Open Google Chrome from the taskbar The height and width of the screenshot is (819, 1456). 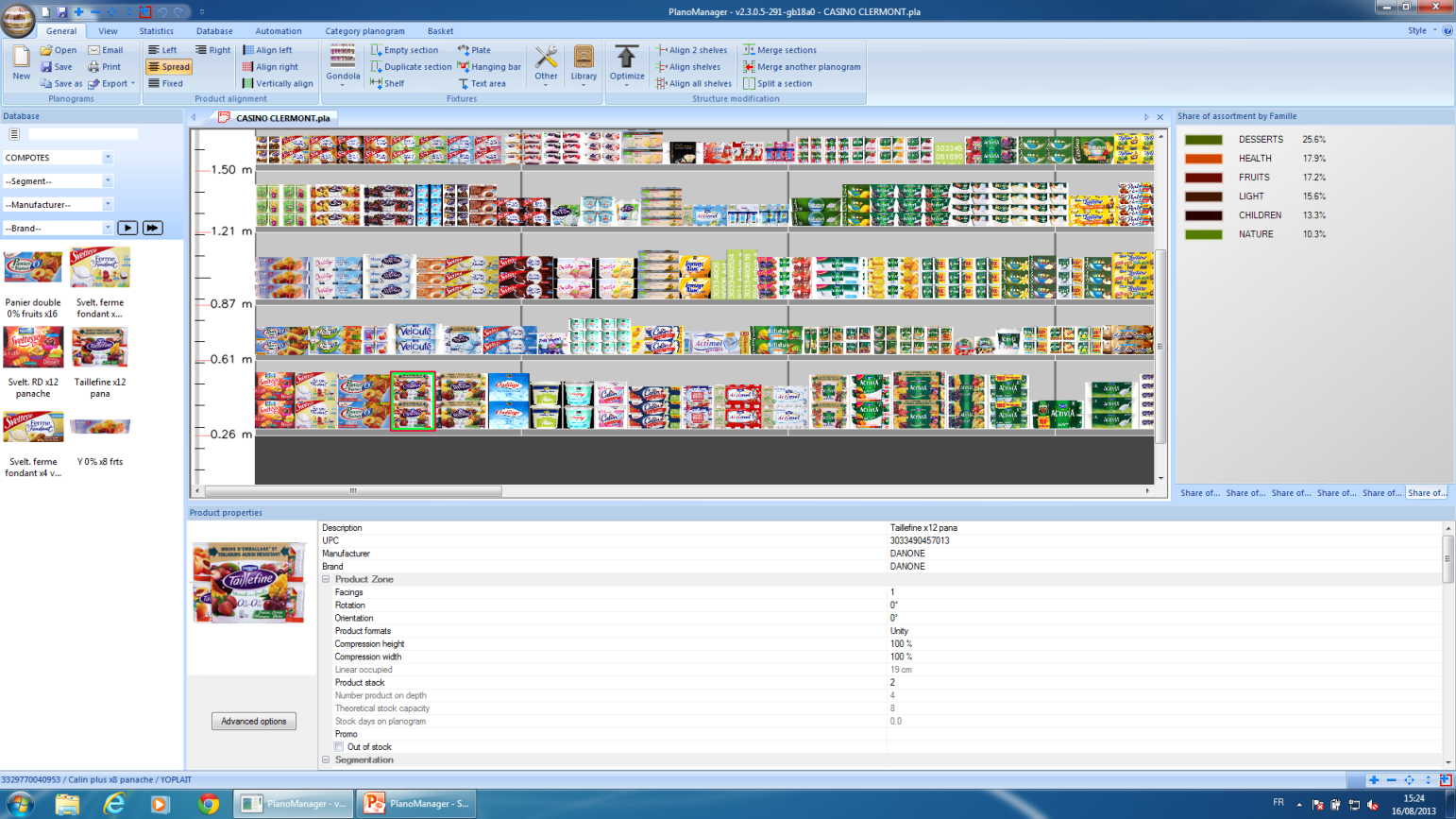coord(209,804)
